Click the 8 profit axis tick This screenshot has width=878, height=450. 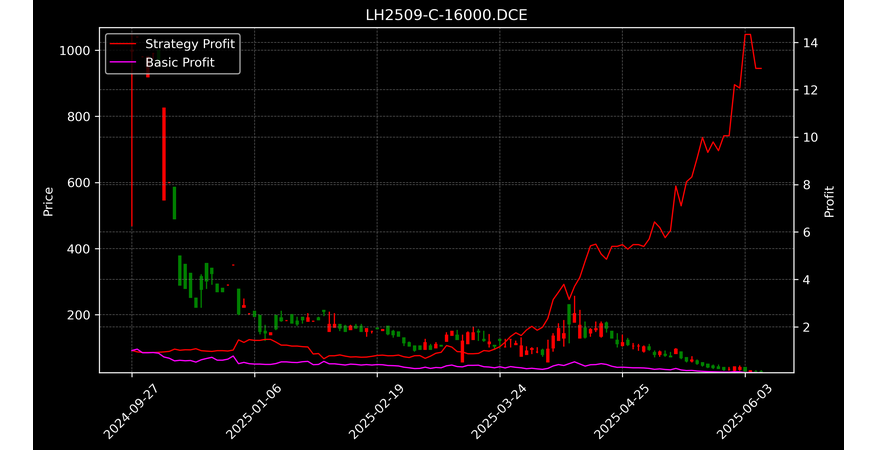(x=806, y=185)
